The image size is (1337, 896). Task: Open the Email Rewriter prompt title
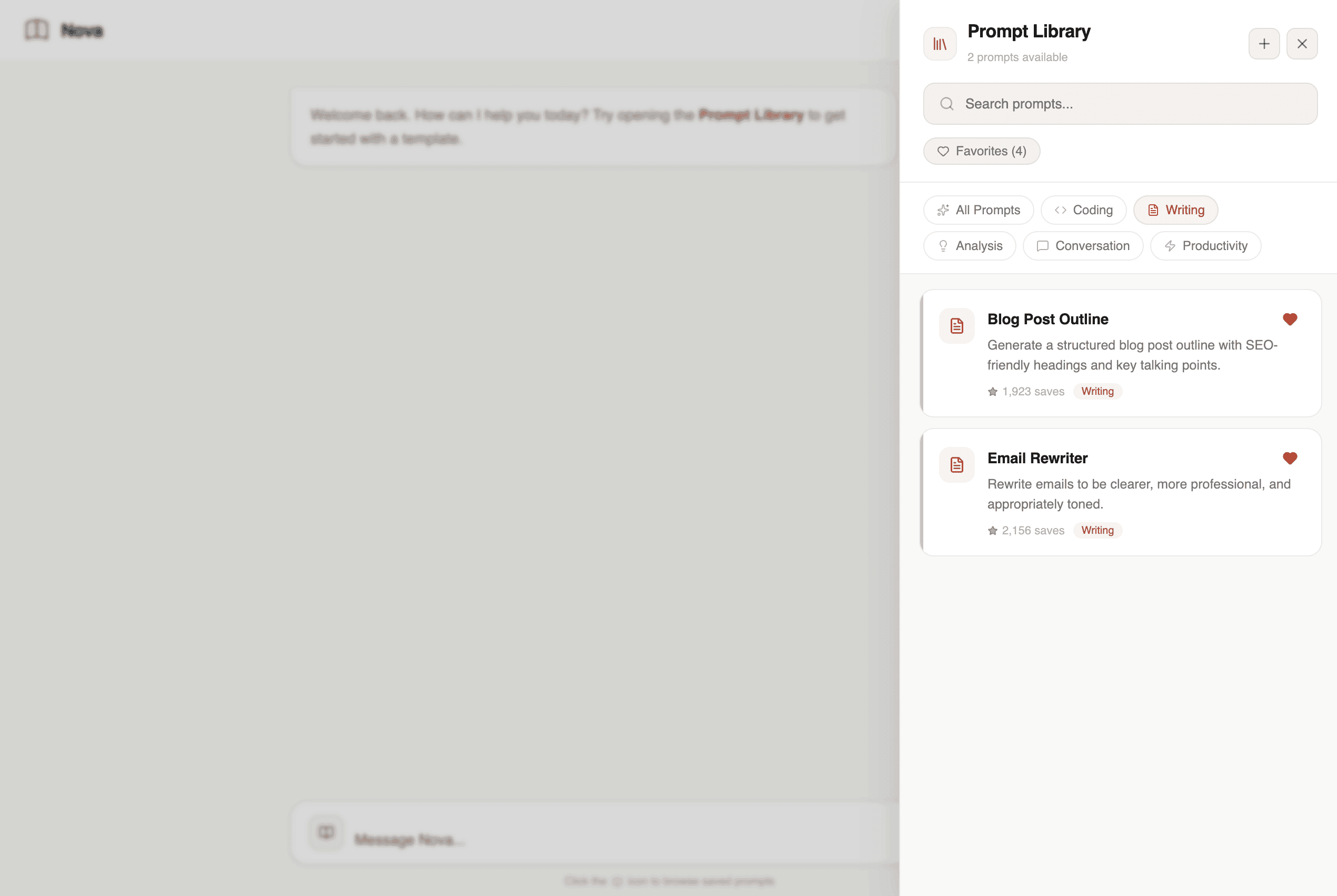[x=1037, y=459]
